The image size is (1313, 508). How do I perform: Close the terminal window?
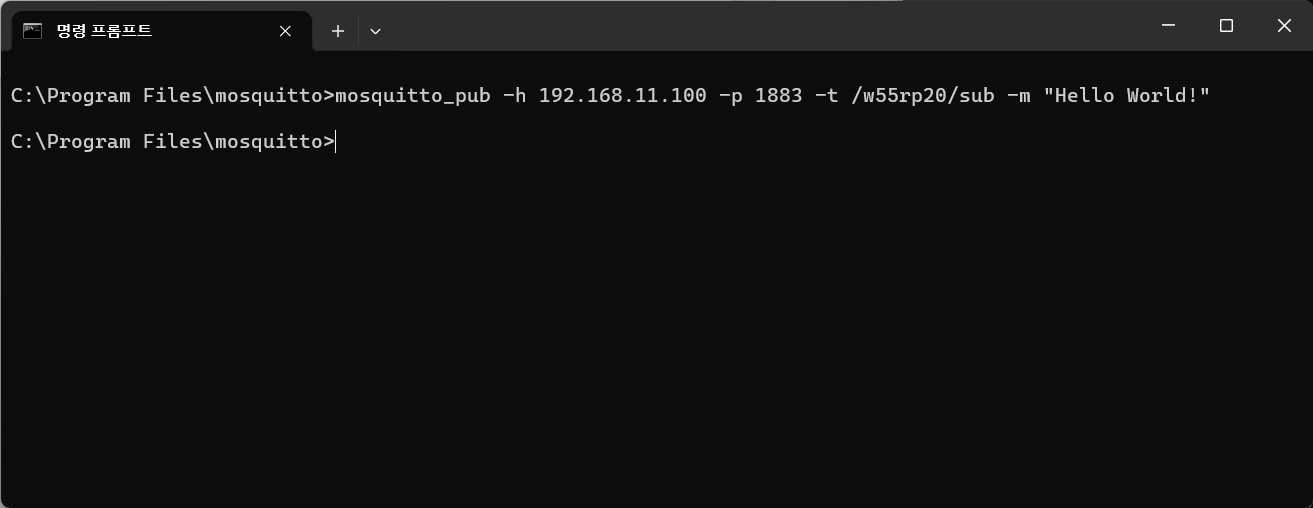[1284, 26]
